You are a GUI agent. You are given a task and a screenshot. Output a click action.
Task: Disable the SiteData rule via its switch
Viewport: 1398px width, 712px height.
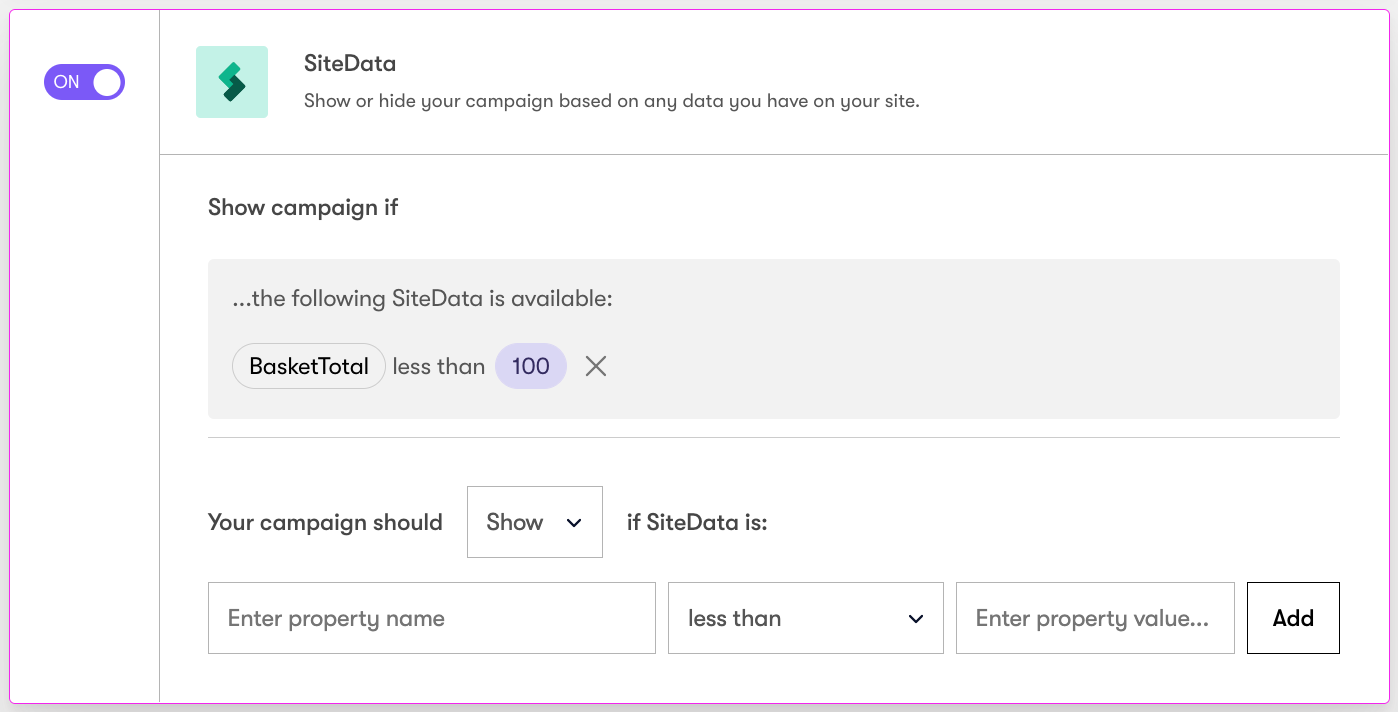pos(84,82)
